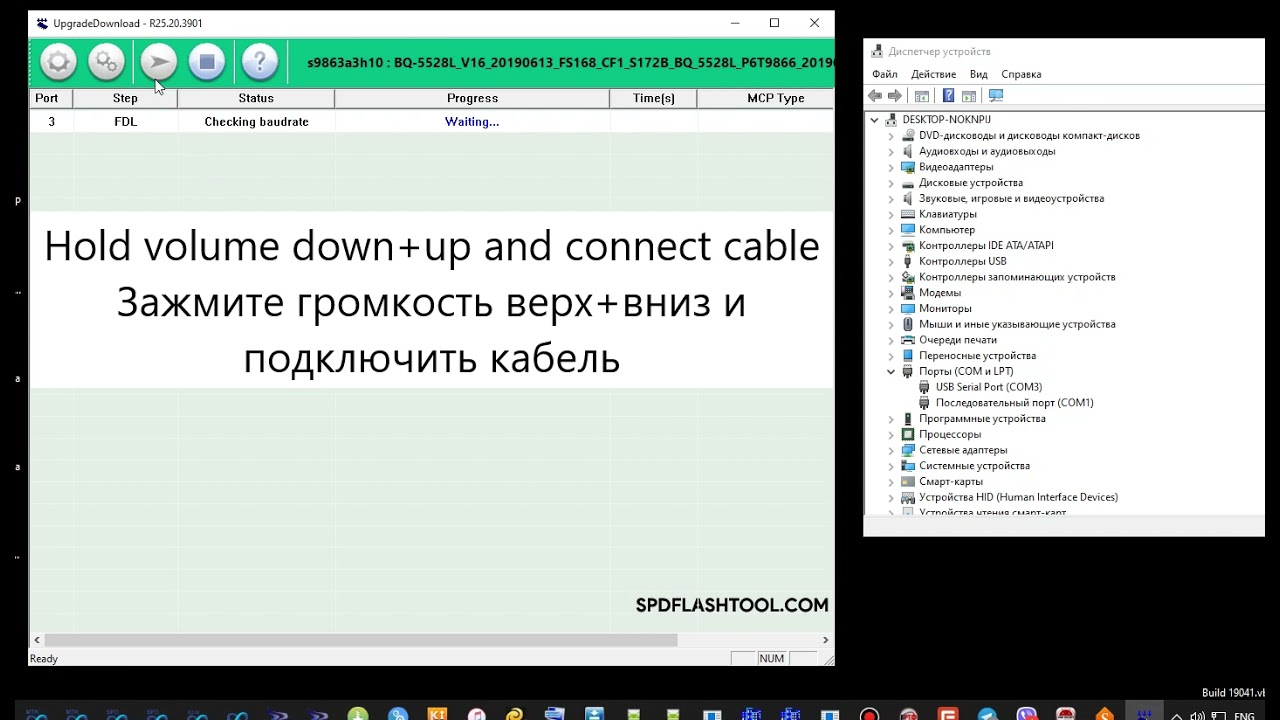Click the 'NUM' status bar indicator

pyautogui.click(x=772, y=659)
